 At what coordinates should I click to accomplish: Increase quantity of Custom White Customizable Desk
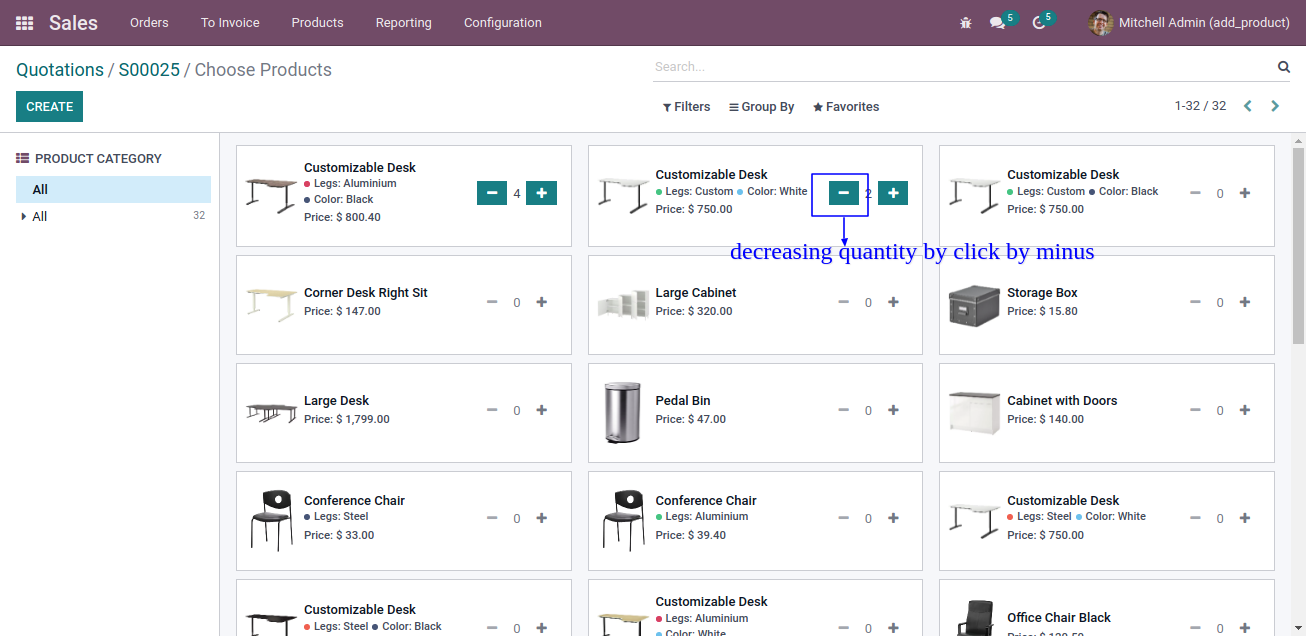(x=893, y=193)
